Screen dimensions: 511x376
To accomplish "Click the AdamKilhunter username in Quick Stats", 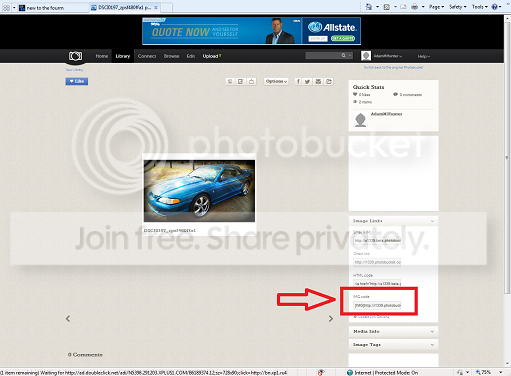I will (387, 114).
